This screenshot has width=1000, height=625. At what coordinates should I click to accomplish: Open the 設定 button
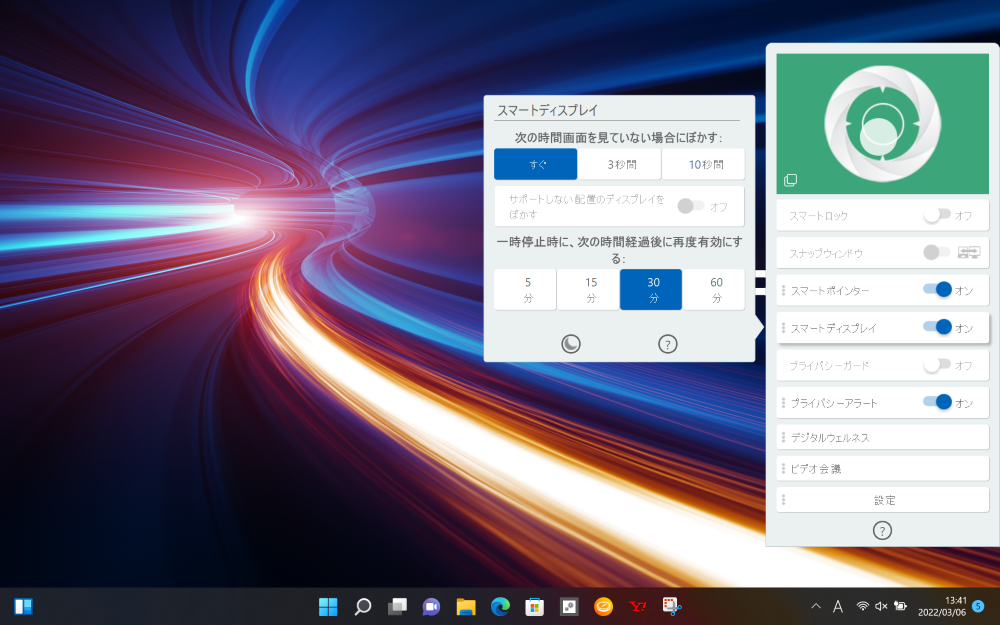pyautogui.click(x=884, y=499)
